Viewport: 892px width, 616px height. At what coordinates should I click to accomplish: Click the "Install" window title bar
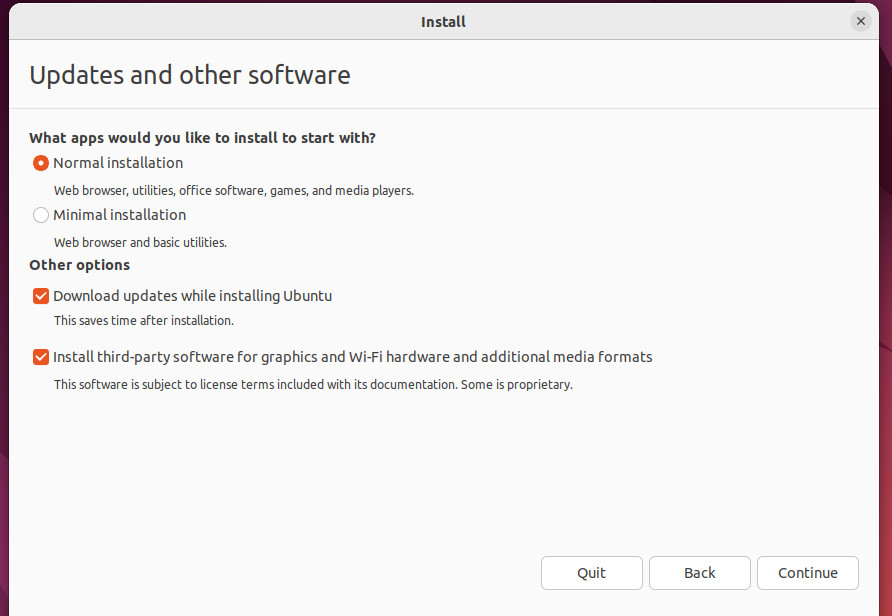(x=443, y=21)
